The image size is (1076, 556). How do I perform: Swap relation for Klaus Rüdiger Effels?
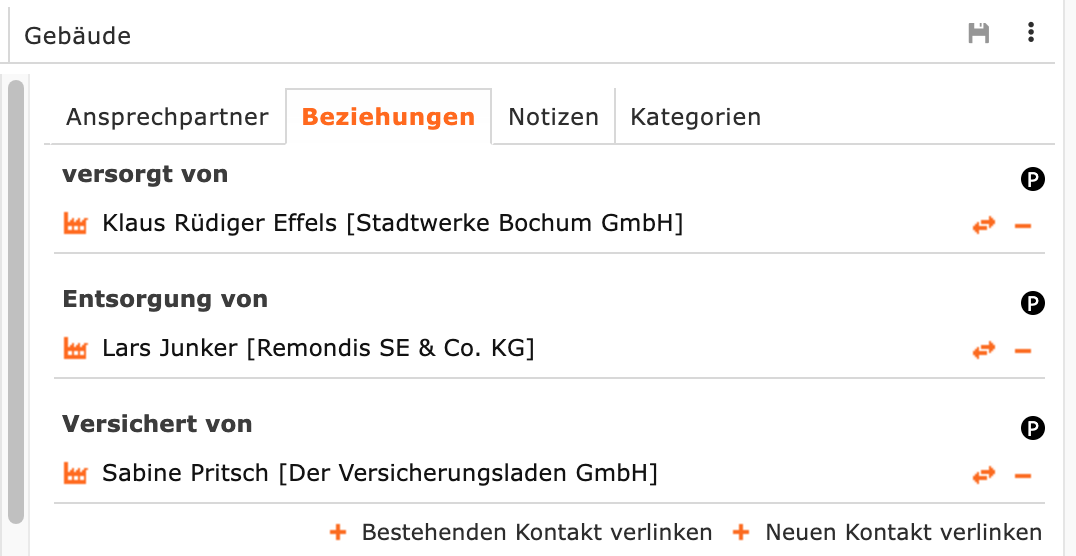[984, 226]
